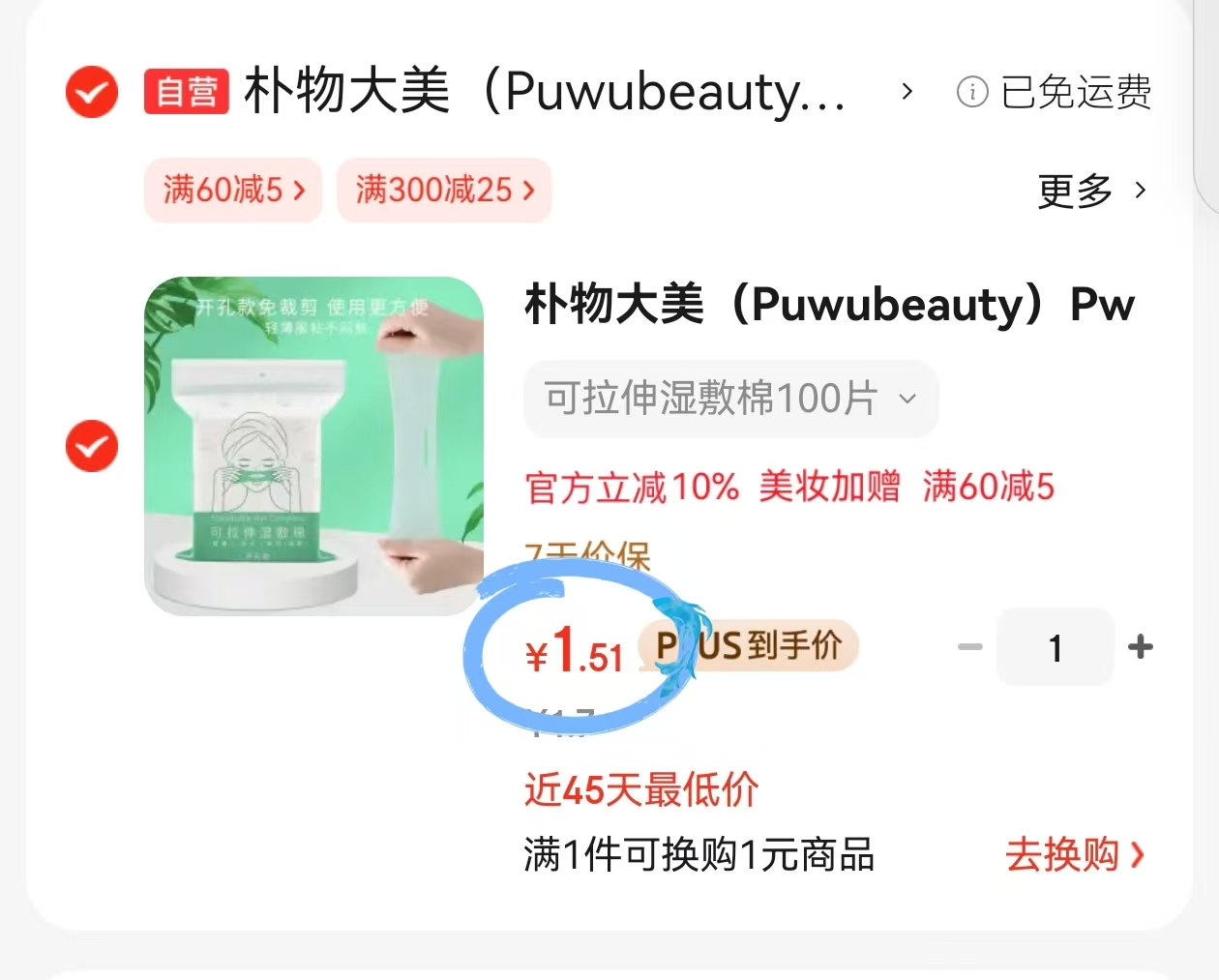Viewport: 1219px width, 980px height.
Task: Focus the quantity input field showing 1
Action: point(1055,647)
